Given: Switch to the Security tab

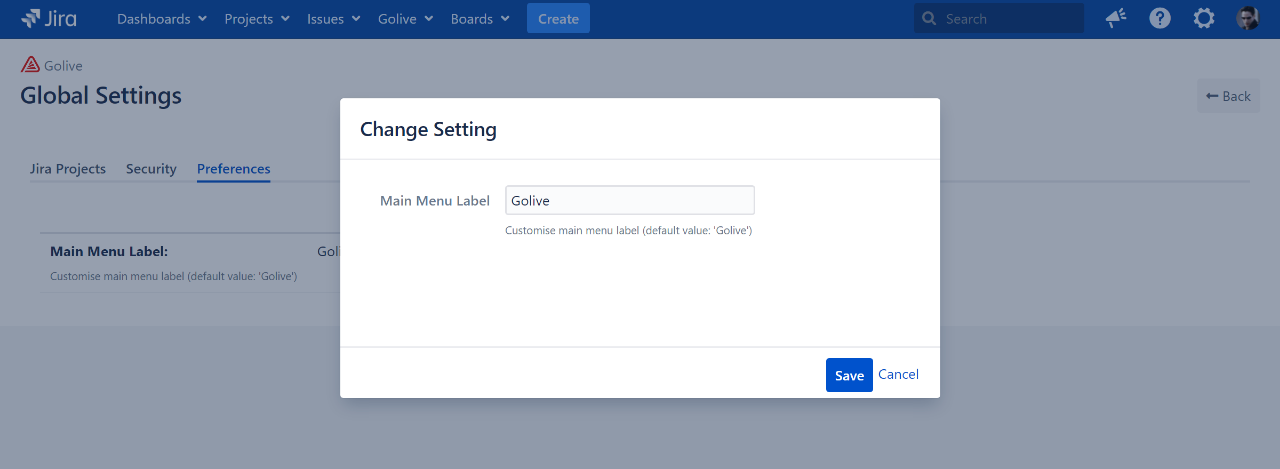Looking at the screenshot, I should point(151,169).
